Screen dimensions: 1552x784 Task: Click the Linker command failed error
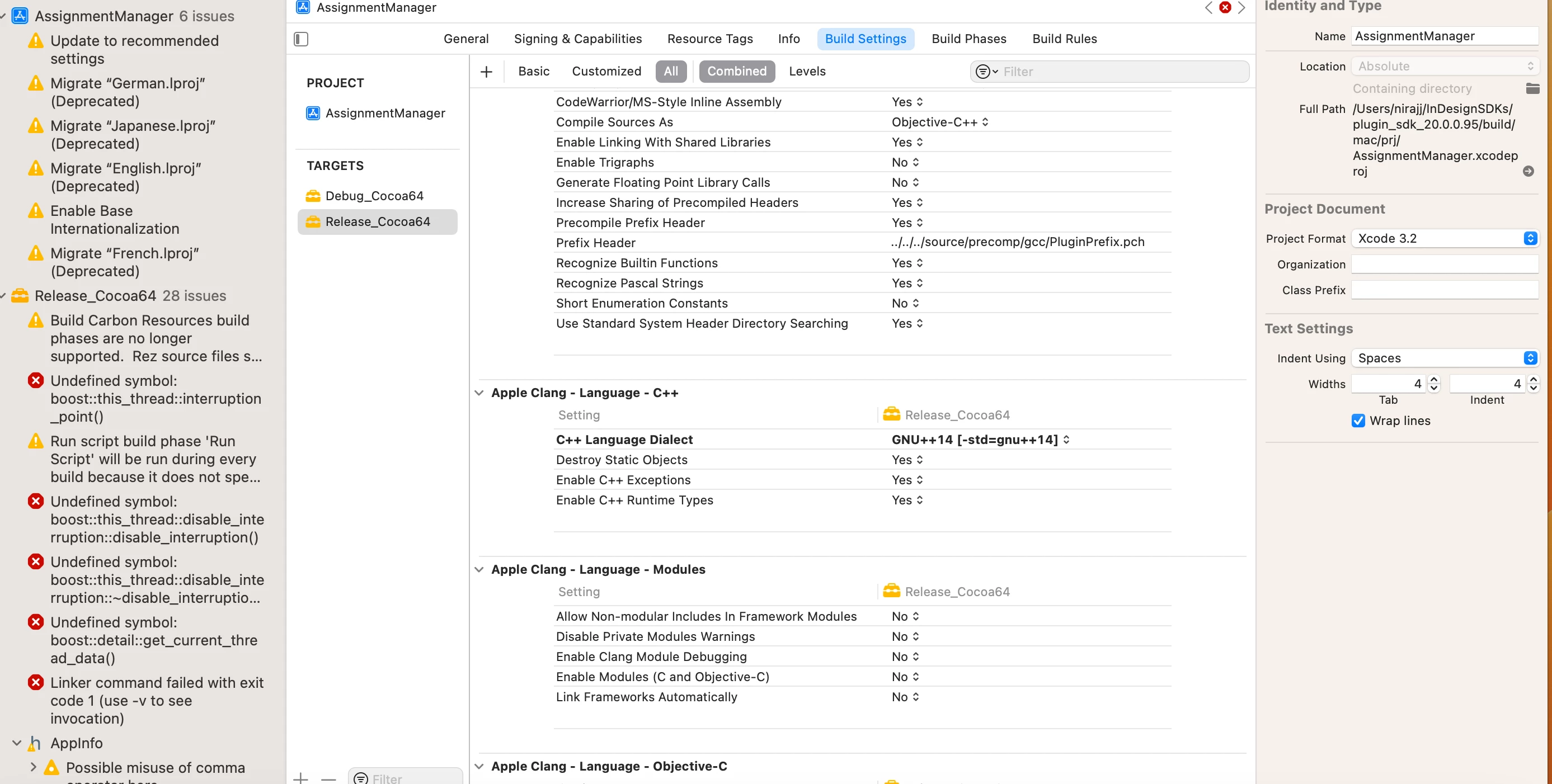(156, 700)
